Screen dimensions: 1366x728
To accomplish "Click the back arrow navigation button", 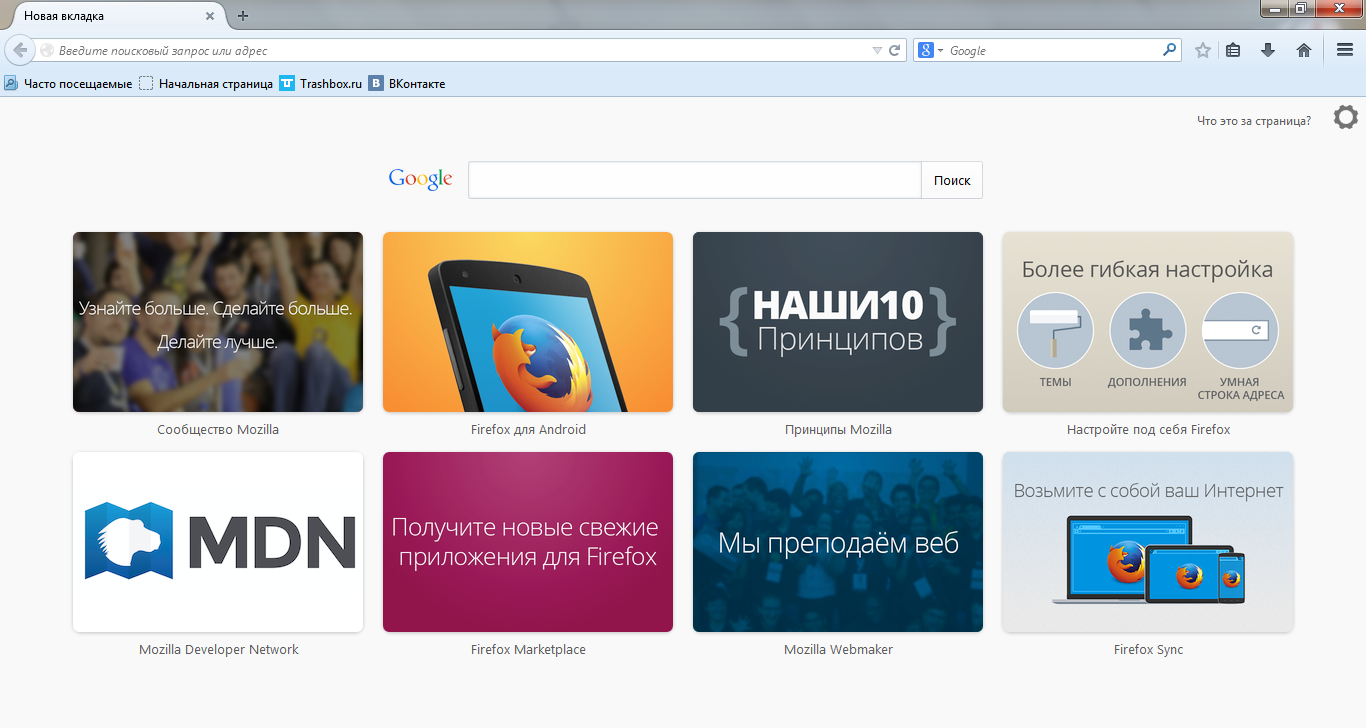I will click(x=19, y=50).
